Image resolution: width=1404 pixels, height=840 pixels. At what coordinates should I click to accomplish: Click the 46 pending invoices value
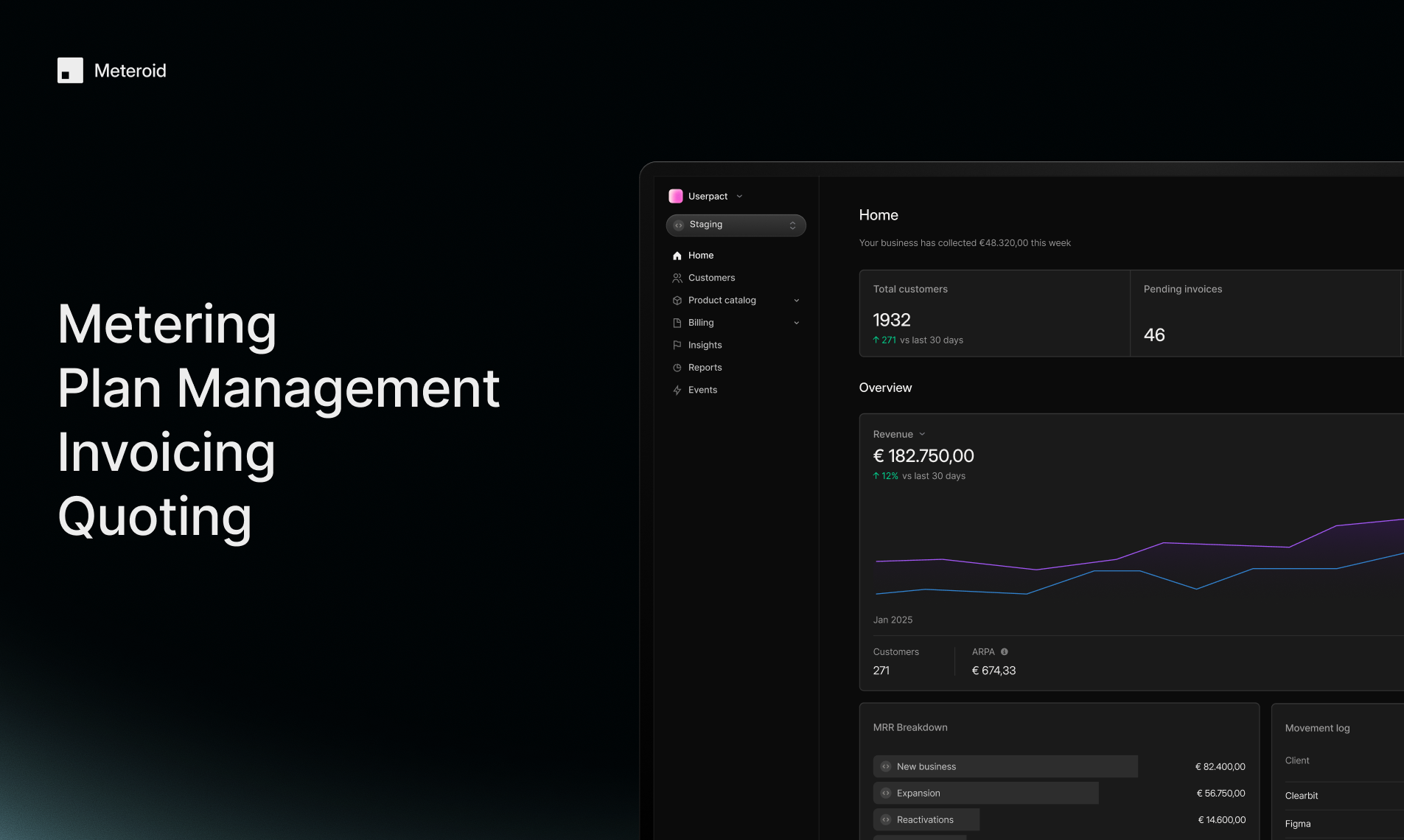coord(1154,335)
